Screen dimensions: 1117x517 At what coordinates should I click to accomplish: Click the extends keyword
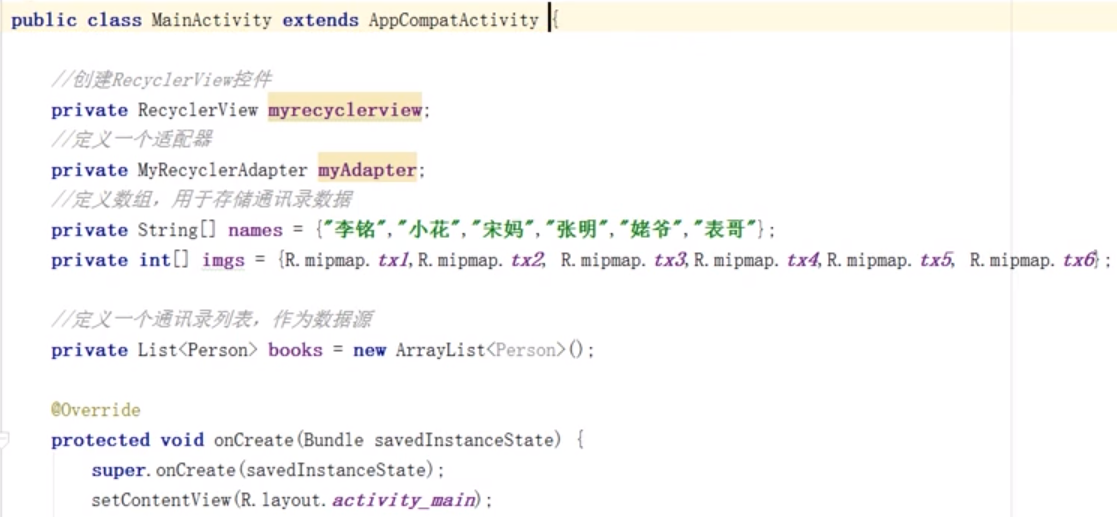[x=320, y=20]
